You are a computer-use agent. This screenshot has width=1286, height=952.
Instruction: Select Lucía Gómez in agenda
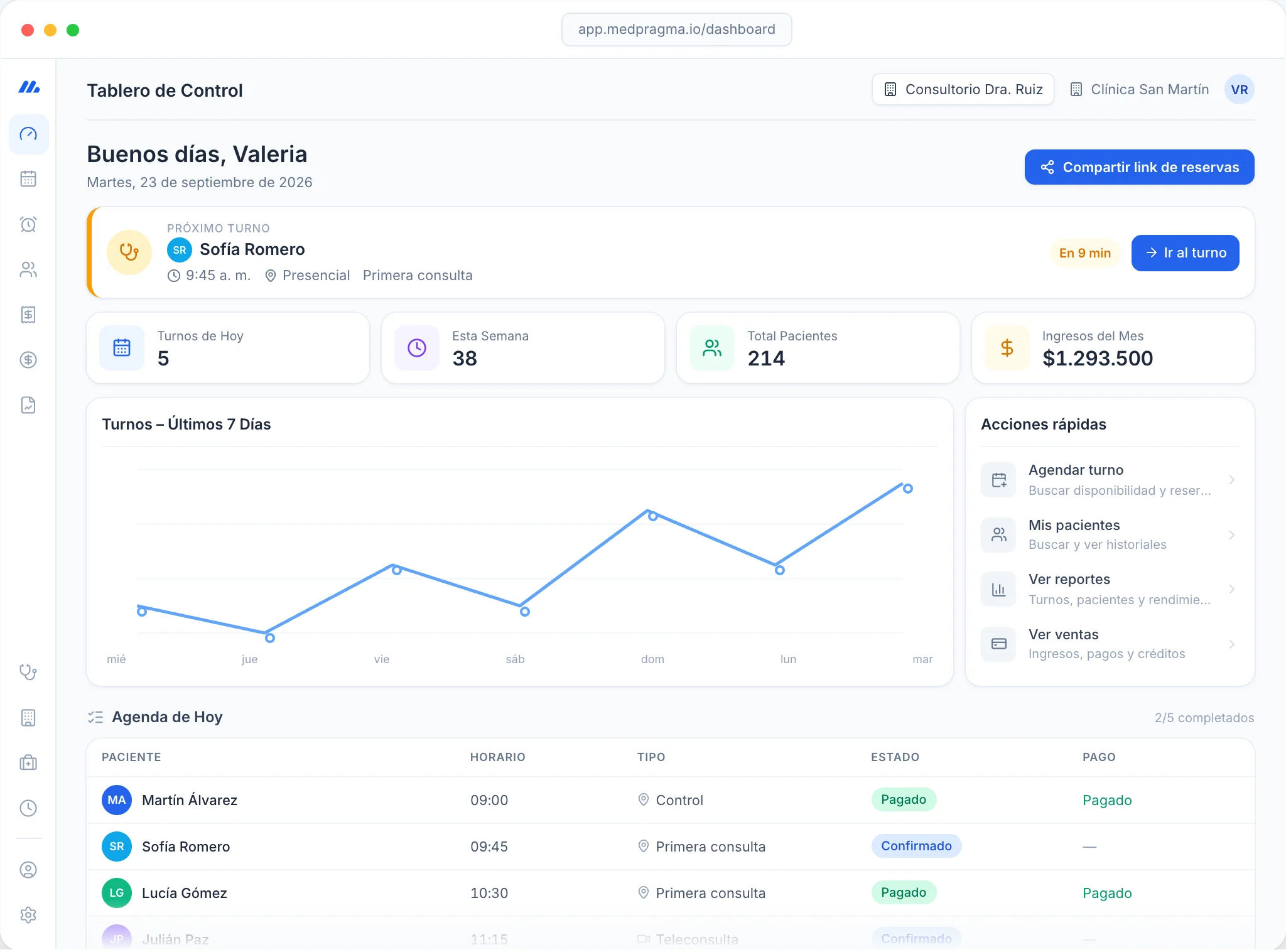pyautogui.click(x=185, y=893)
